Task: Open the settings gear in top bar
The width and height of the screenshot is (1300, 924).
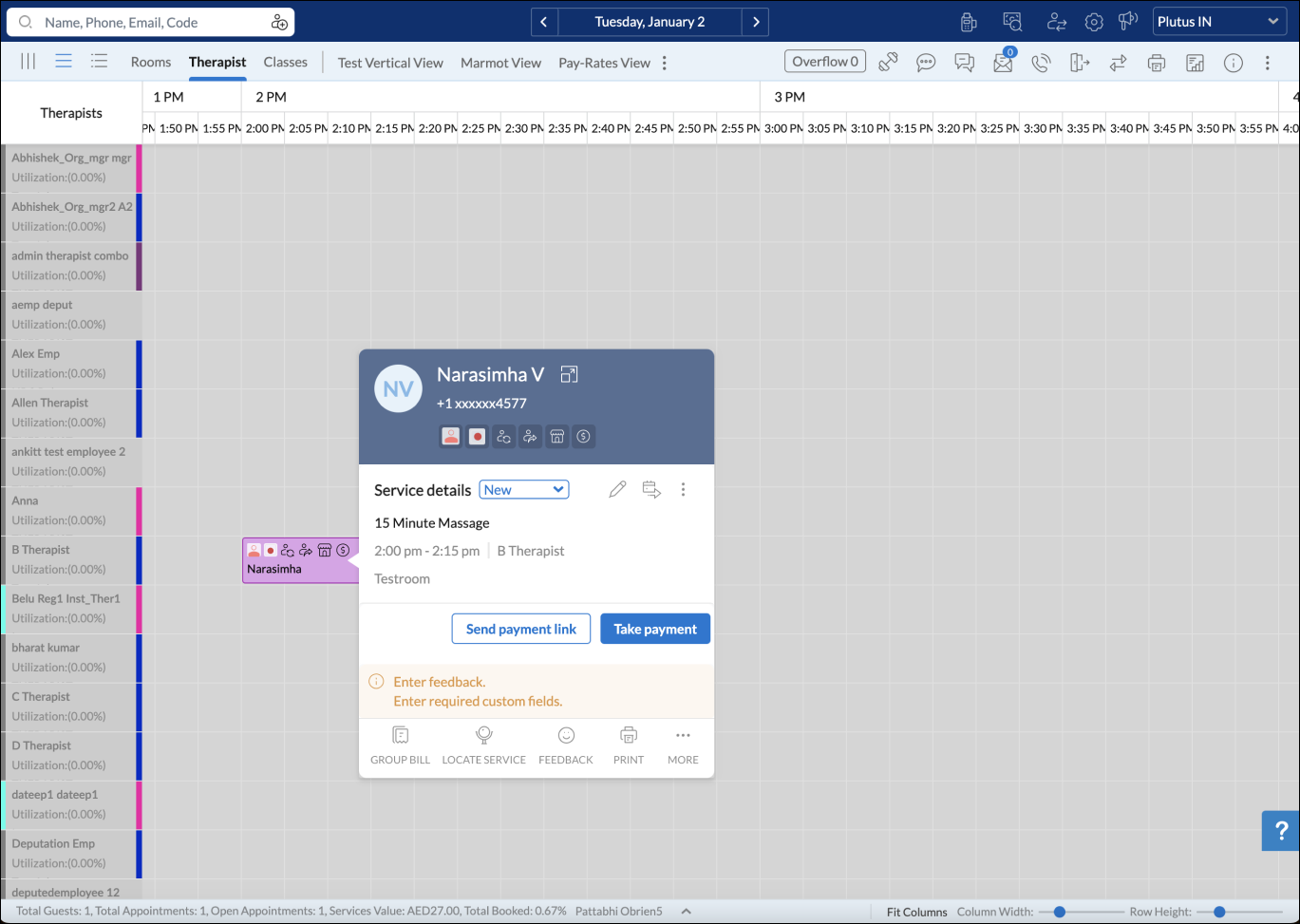Action: (1094, 22)
